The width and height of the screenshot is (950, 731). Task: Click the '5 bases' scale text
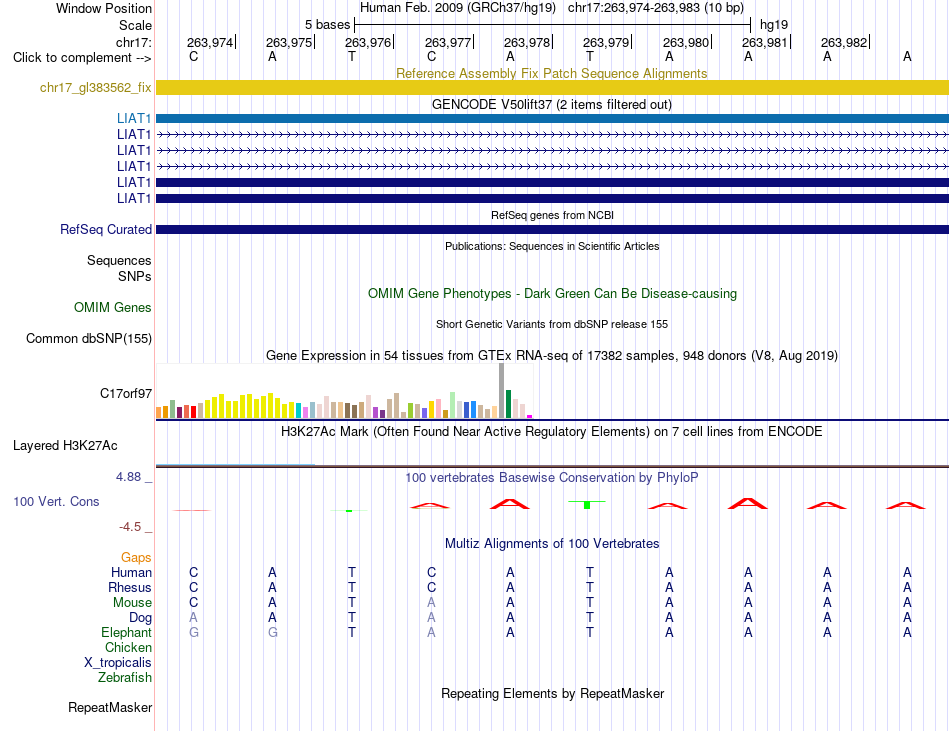[x=327, y=25]
